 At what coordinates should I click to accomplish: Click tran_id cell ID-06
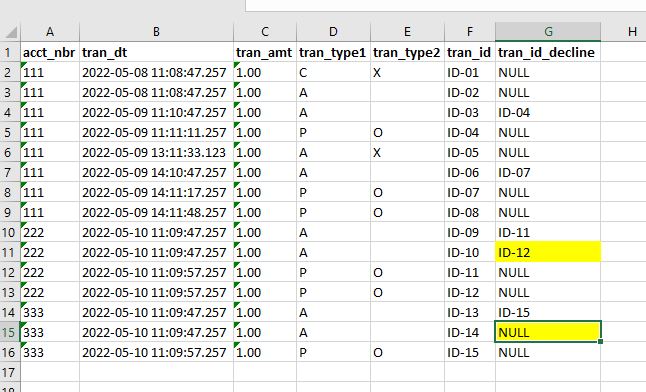(470, 172)
